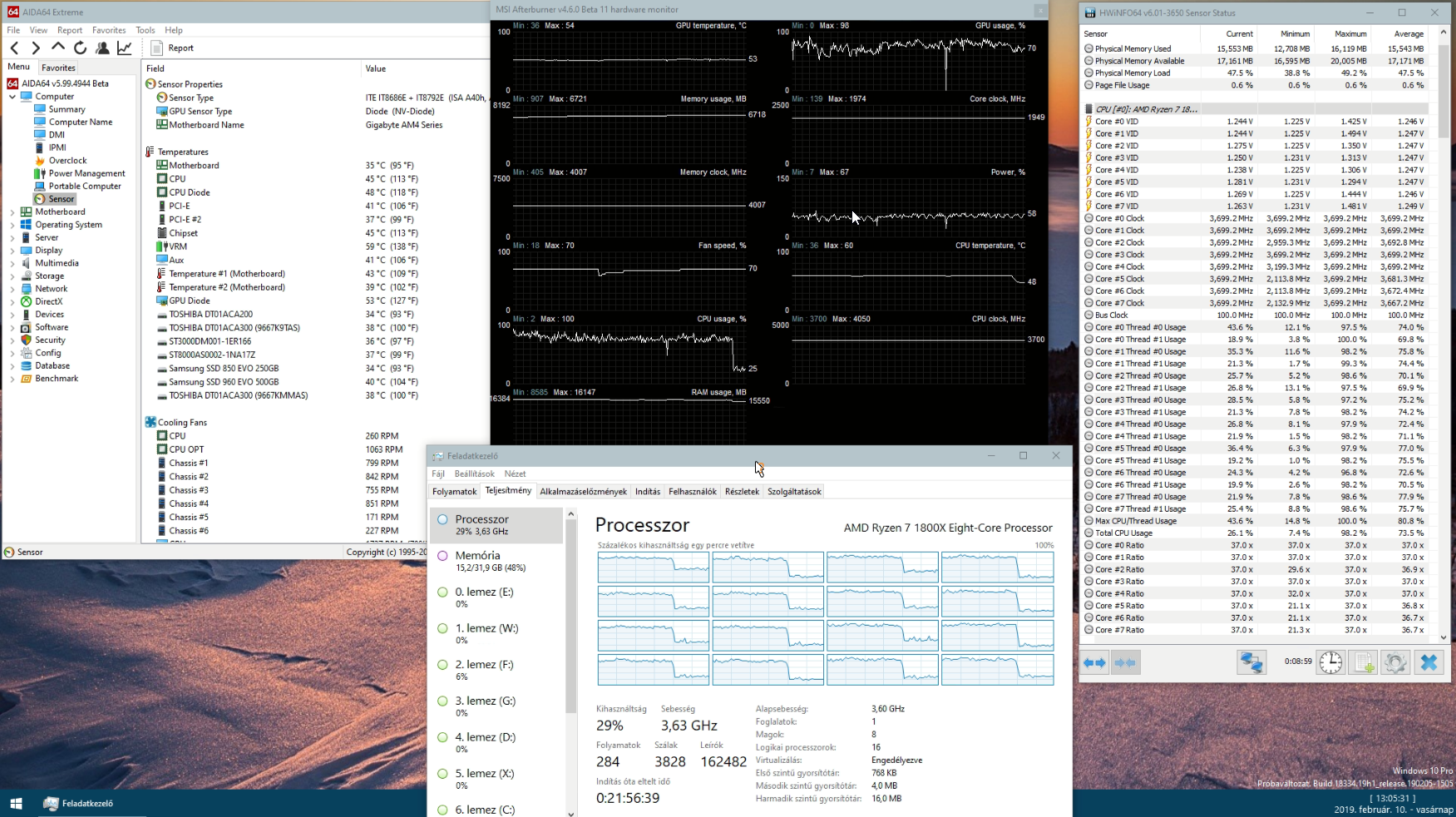Screen dimensions: 1456x817
Task: Go back using AIDA64 left arrow
Action: [x=14, y=48]
